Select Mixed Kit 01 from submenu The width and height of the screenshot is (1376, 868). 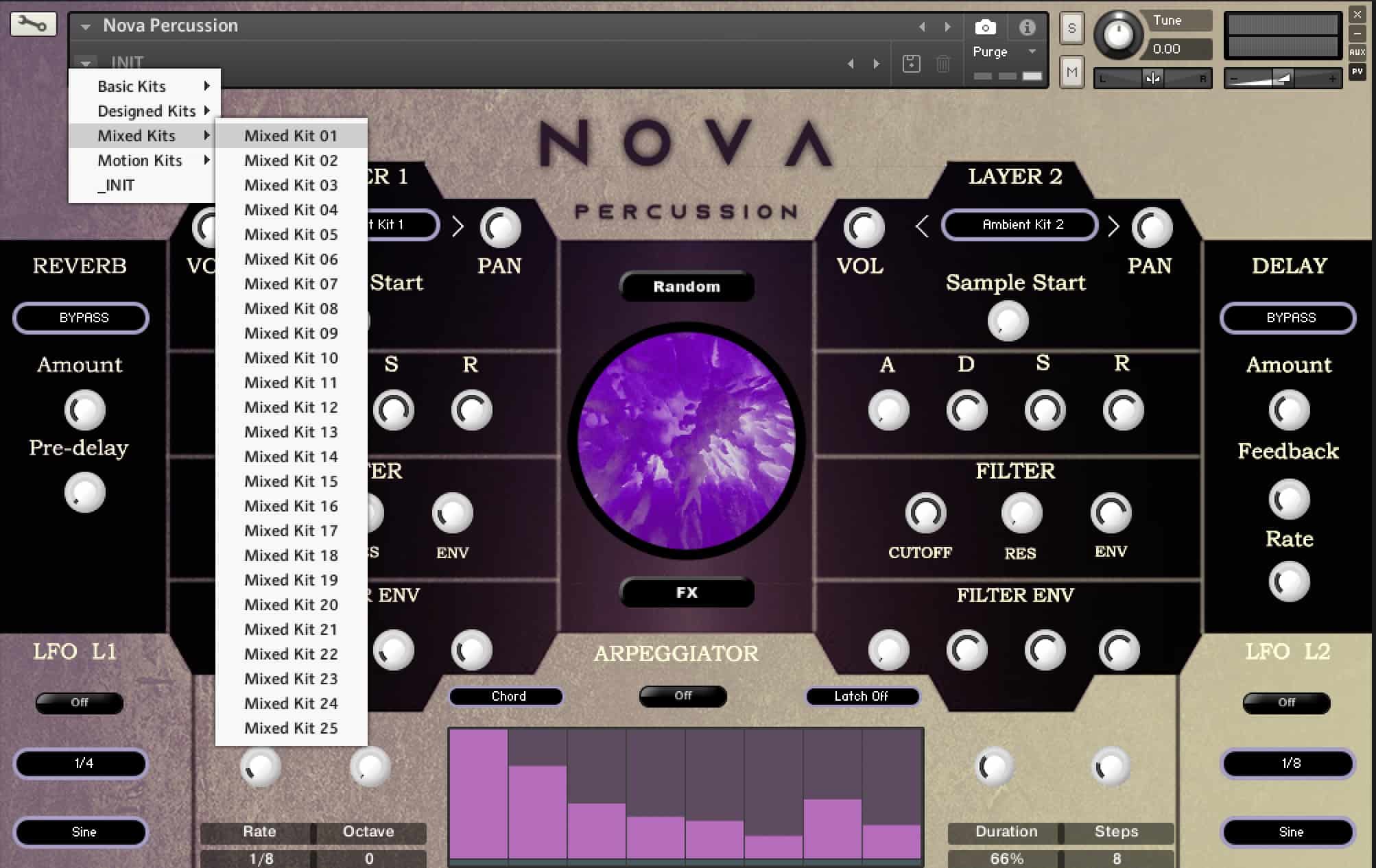pyautogui.click(x=292, y=136)
